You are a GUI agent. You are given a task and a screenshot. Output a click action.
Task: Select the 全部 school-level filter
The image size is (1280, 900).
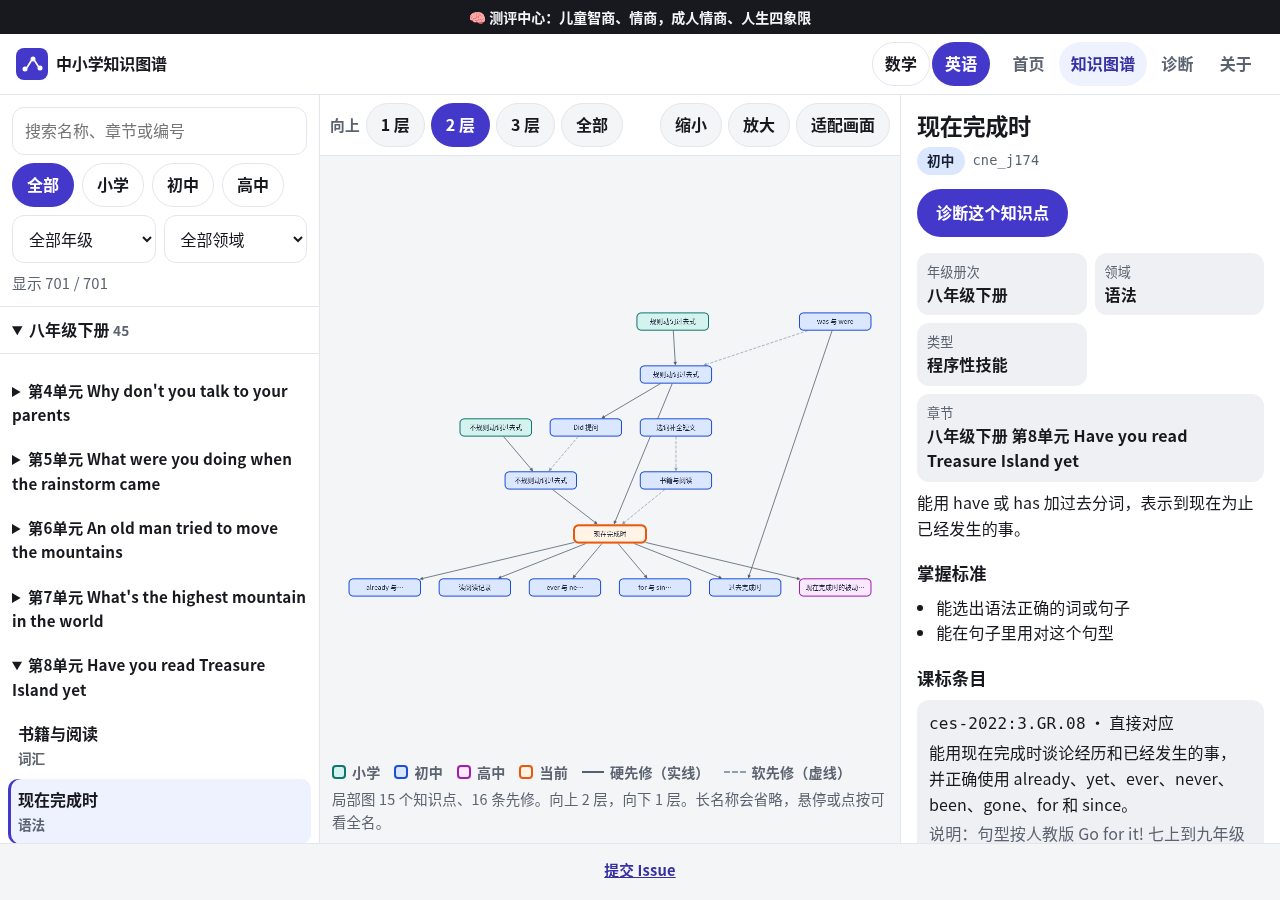click(43, 185)
